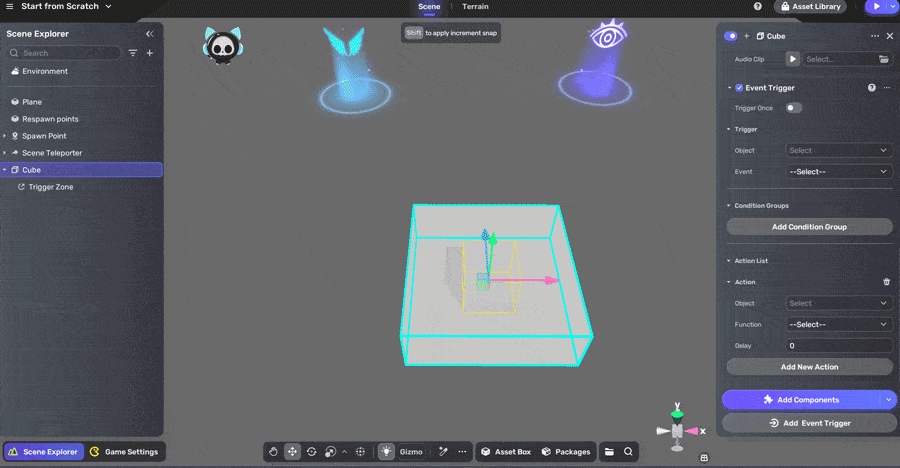Viewport: 900px width, 468px height.
Task: Select the hand pan tool
Action: [x=274, y=452]
